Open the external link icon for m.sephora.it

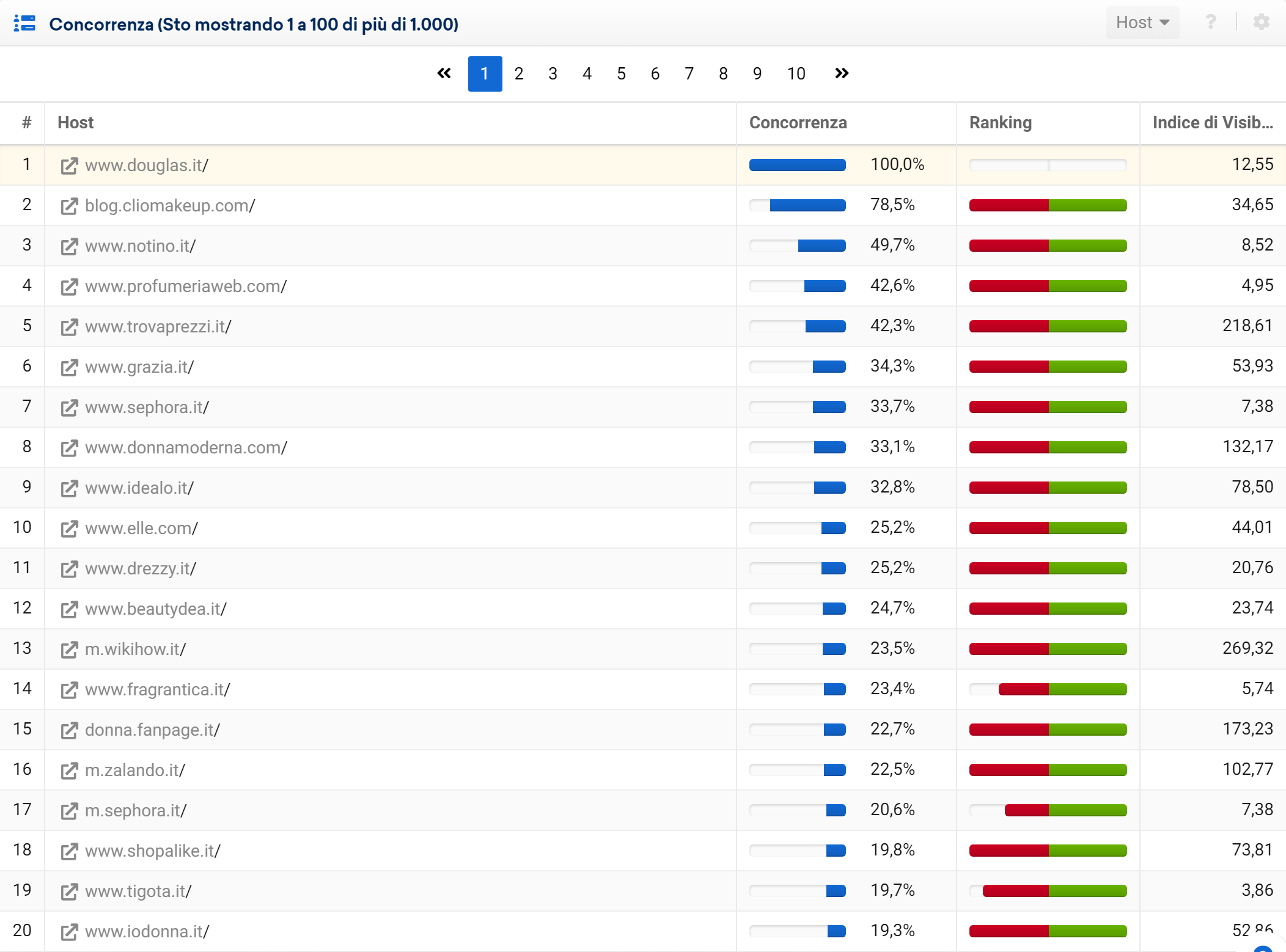click(69, 811)
